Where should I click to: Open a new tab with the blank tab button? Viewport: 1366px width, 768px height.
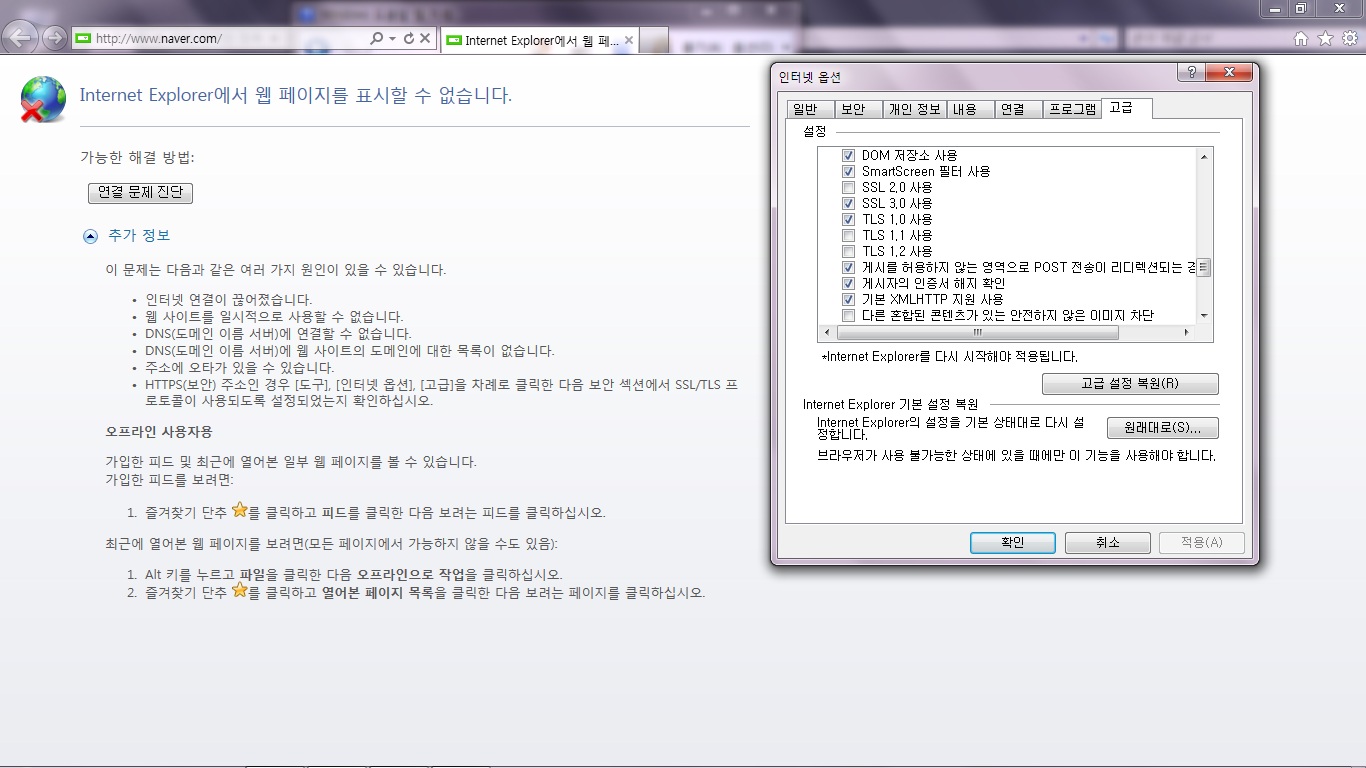point(654,40)
